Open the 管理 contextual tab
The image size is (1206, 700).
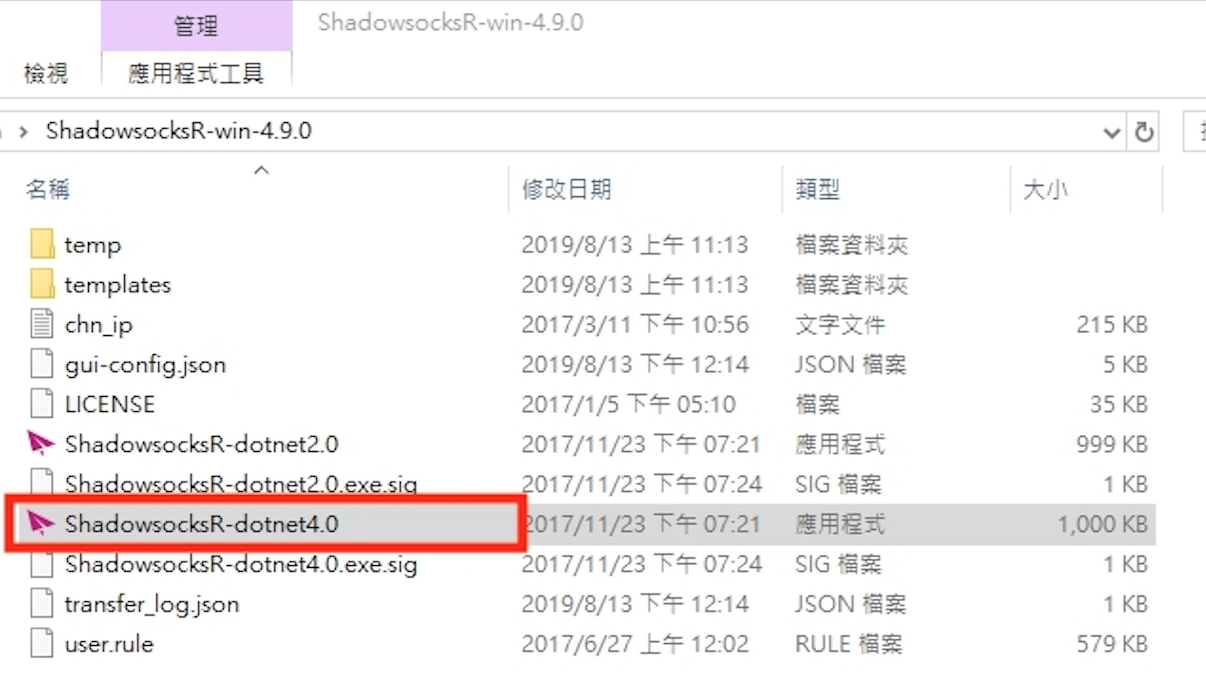(x=196, y=26)
